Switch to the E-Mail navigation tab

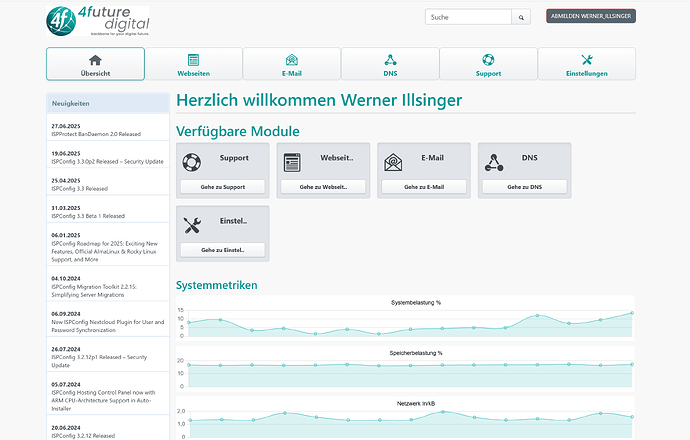291,64
